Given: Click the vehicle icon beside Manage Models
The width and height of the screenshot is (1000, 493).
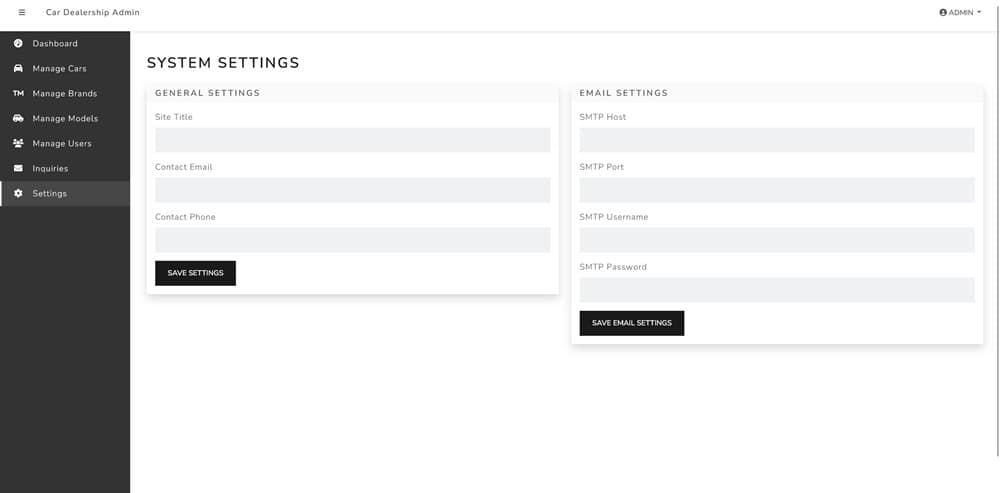Looking at the screenshot, I should point(18,119).
